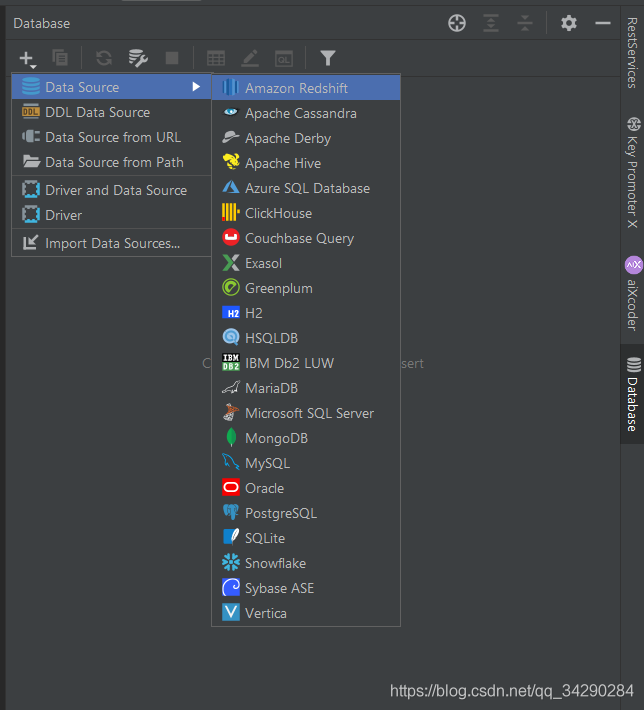Select HSQLDB data source

pyautogui.click(x=306, y=338)
